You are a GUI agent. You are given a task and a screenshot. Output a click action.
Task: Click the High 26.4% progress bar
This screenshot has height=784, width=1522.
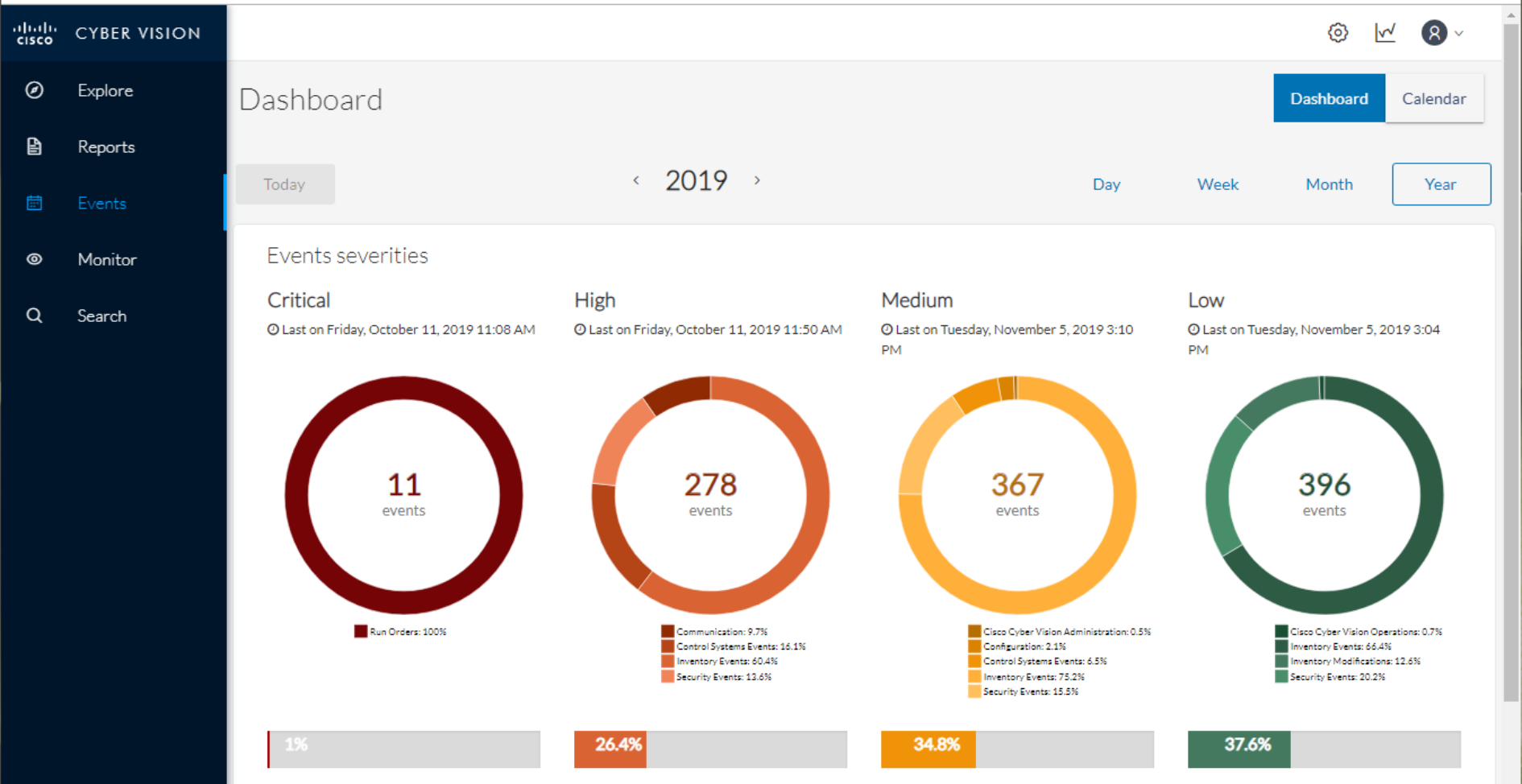click(x=710, y=749)
